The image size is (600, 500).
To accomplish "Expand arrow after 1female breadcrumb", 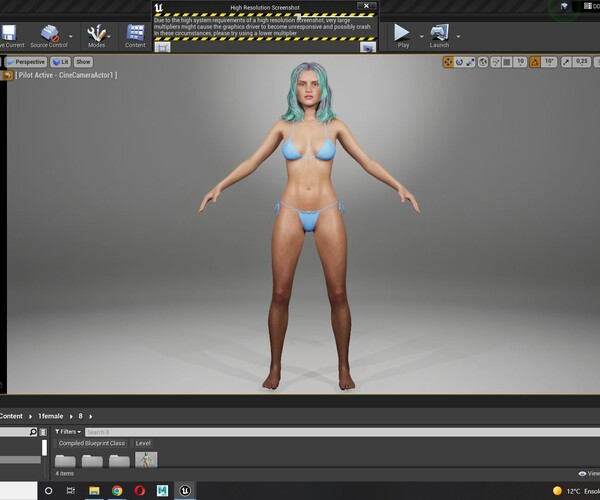I will [71, 416].
